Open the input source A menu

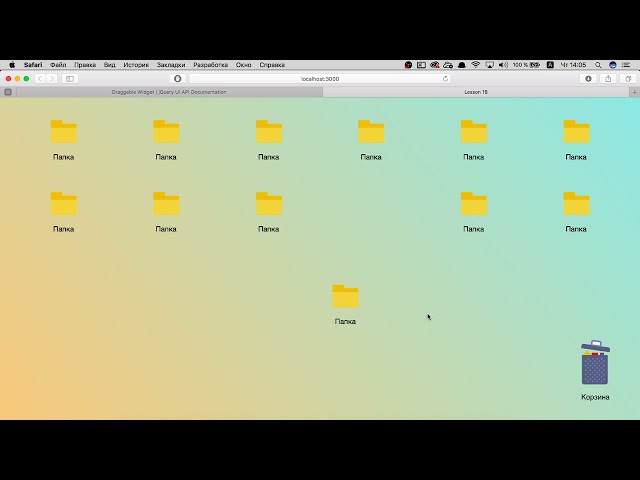click(x=550, y=65)
